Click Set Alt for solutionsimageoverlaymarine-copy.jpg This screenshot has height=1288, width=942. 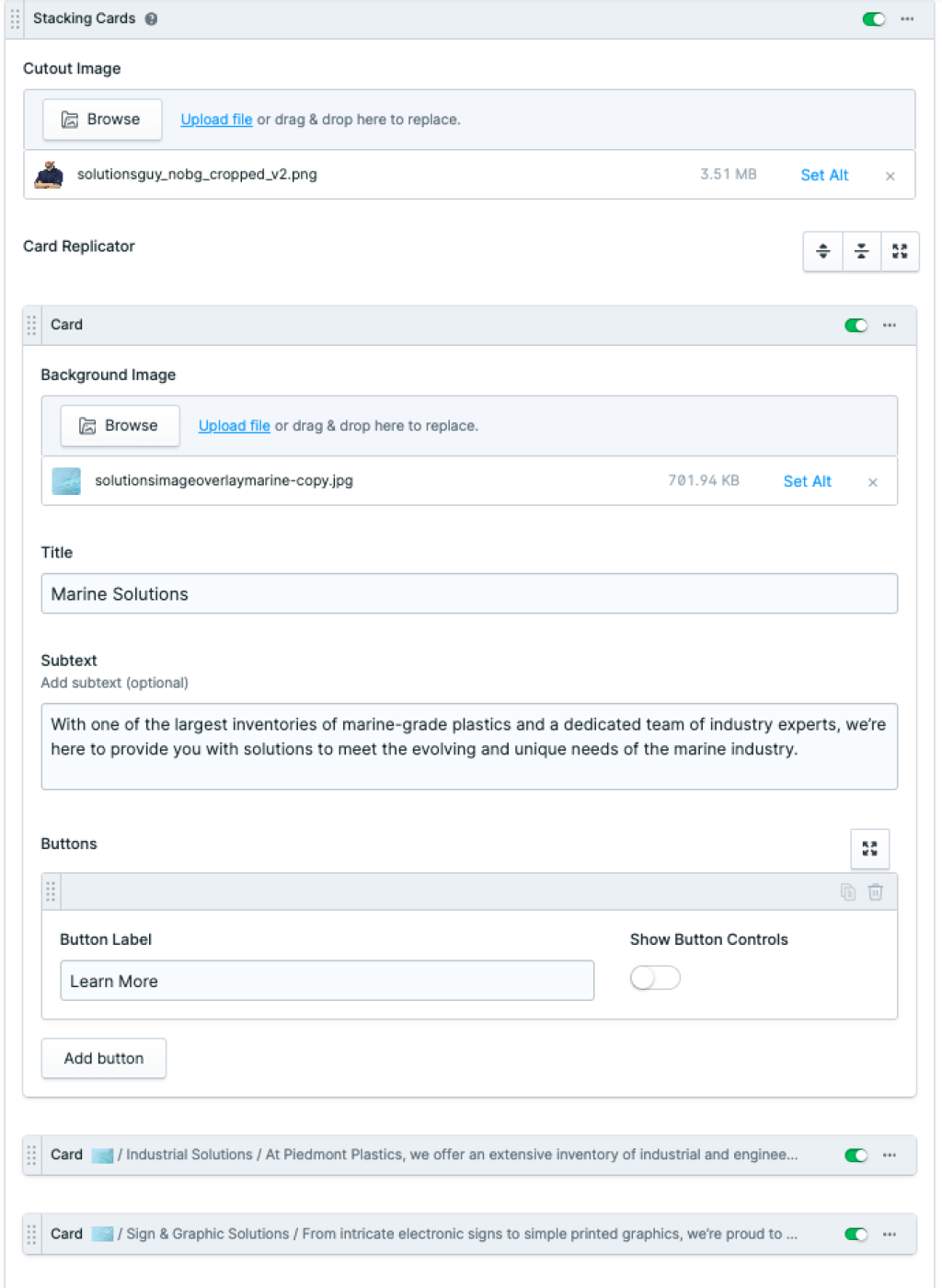click(807, 481)
